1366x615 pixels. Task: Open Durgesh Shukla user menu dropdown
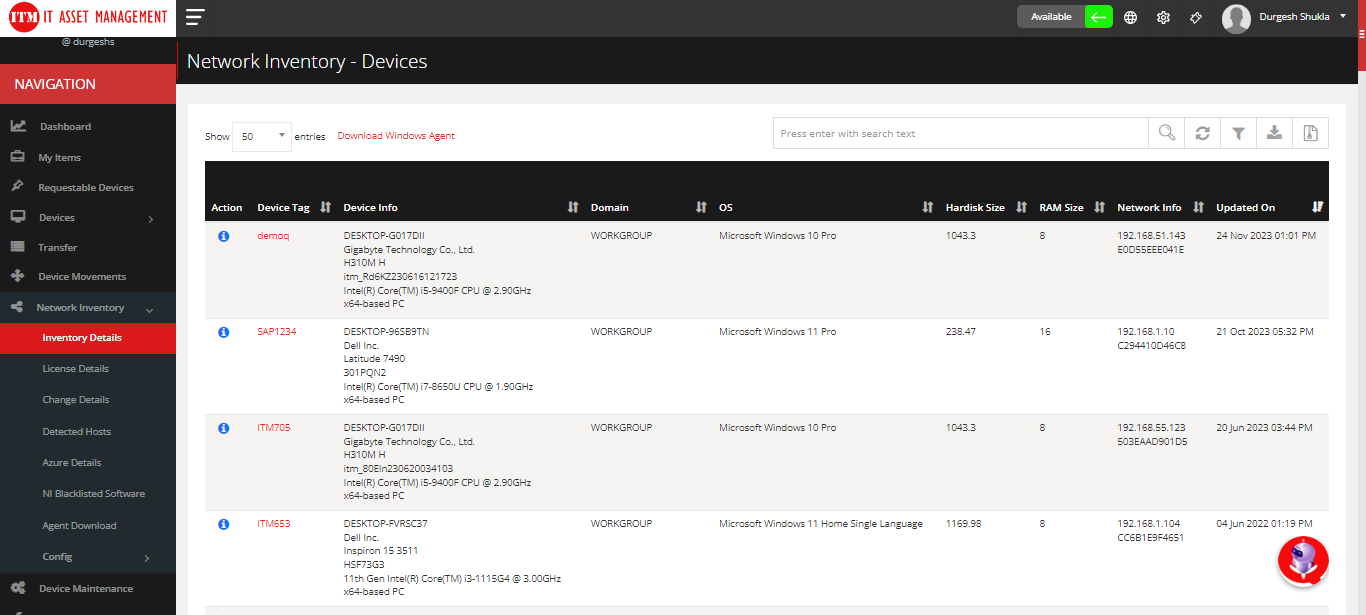(1301, 17)
